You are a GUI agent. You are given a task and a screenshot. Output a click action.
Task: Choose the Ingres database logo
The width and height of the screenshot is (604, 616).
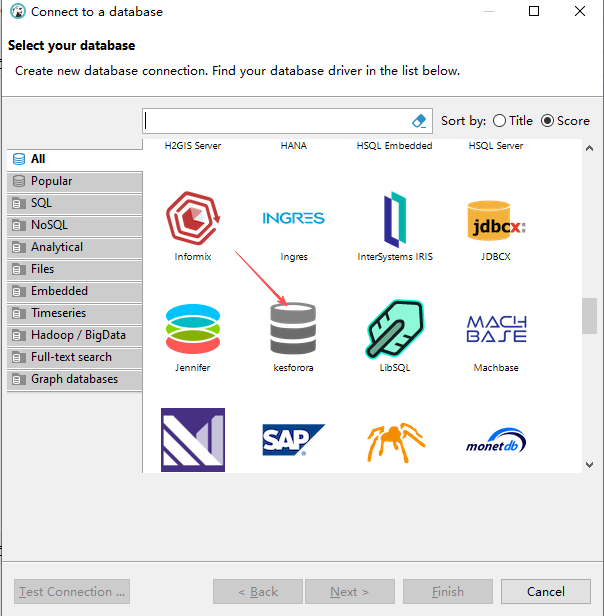coord(294,218)
